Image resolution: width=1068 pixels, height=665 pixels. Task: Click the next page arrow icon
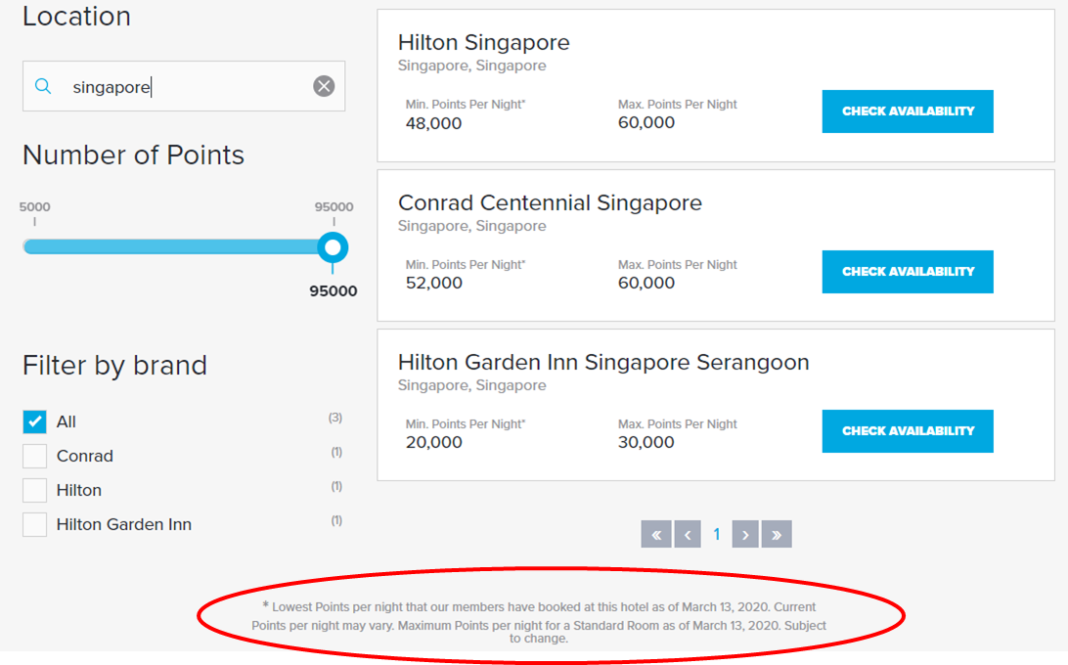click(x=745, y=534)
